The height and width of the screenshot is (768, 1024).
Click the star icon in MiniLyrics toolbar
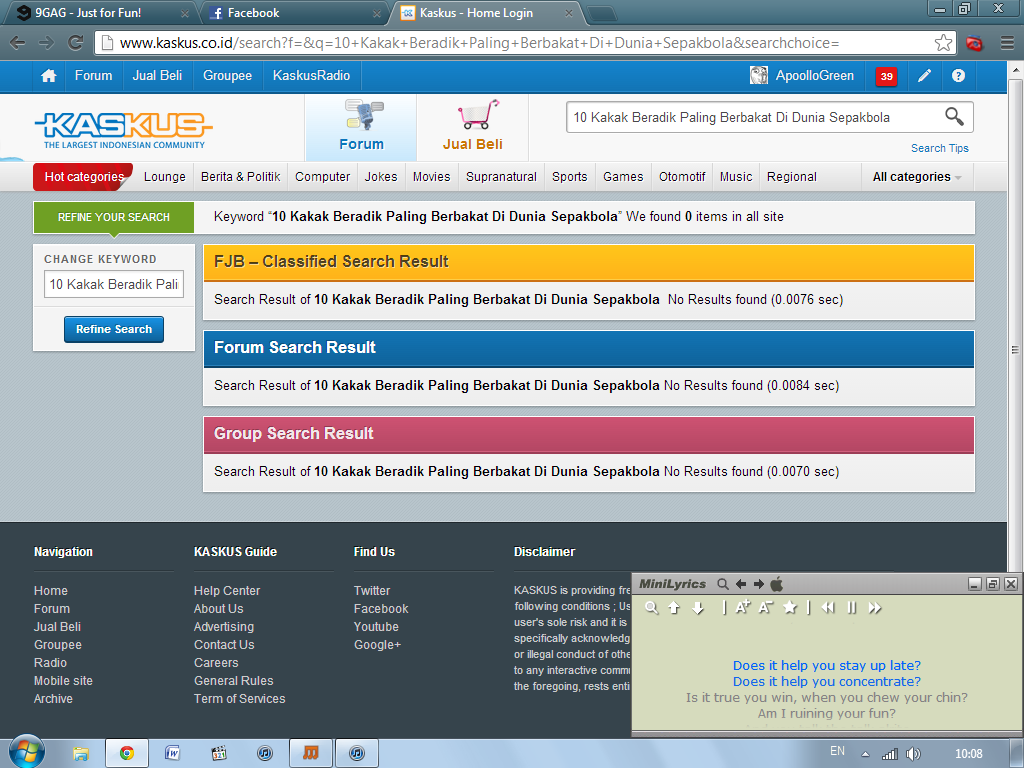pyautogui.click(x=790, y=607)
